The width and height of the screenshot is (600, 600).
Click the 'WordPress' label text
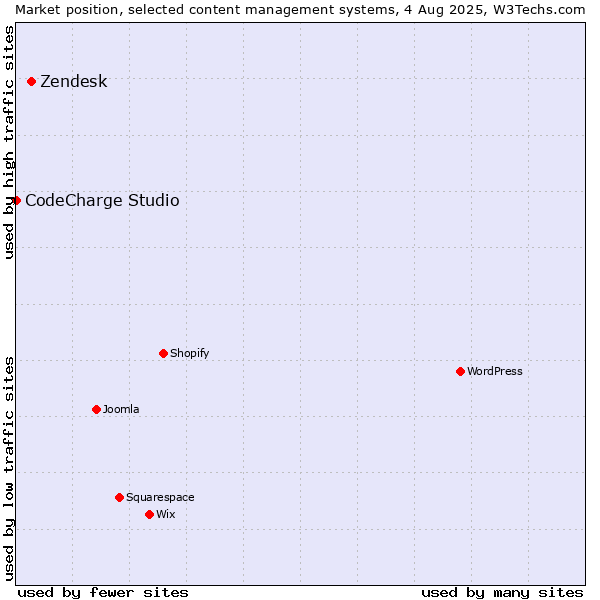(495, 371)
